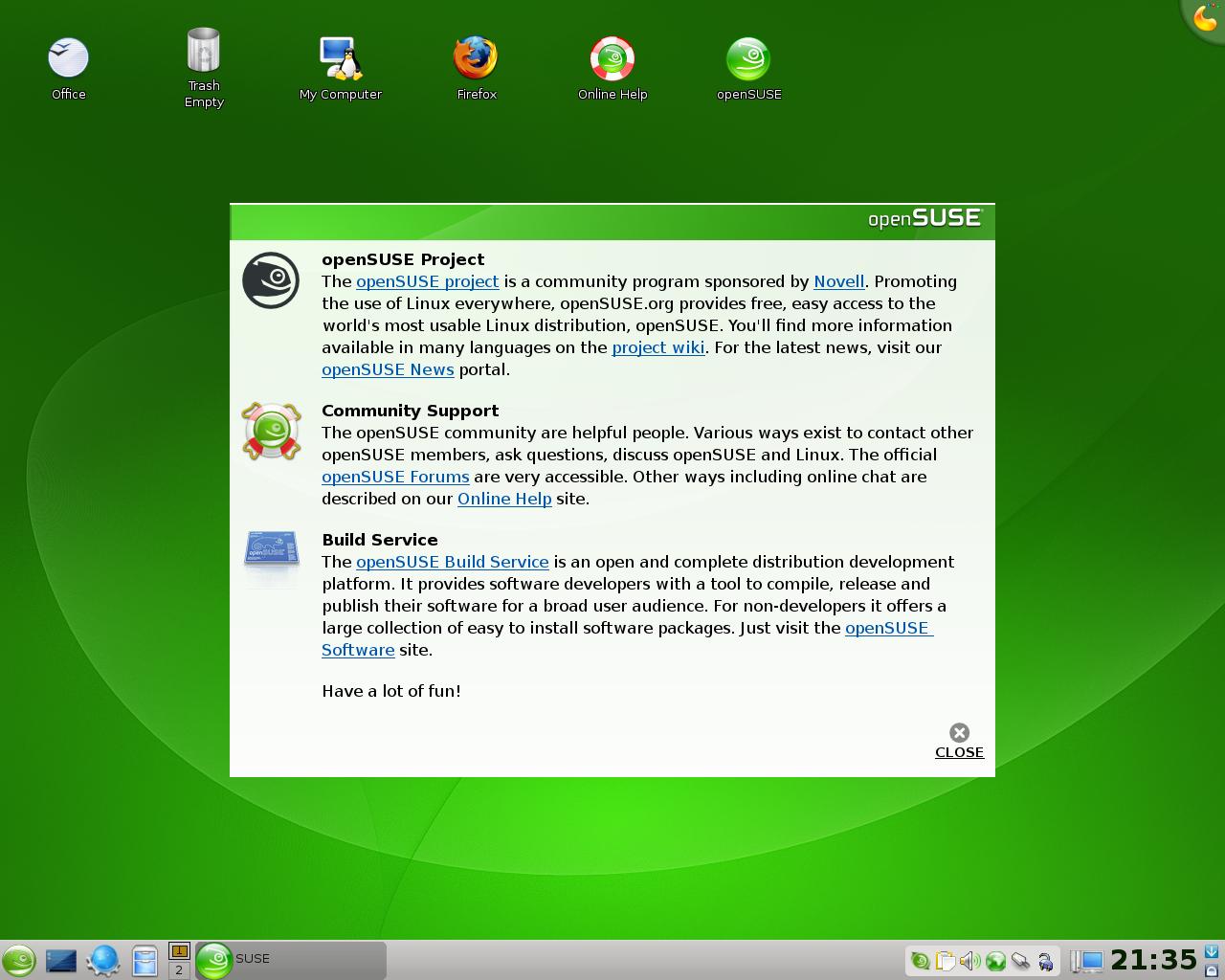Click the openSUSE desktop icon
Viewport: 1225px width, 980px height.
748,58
